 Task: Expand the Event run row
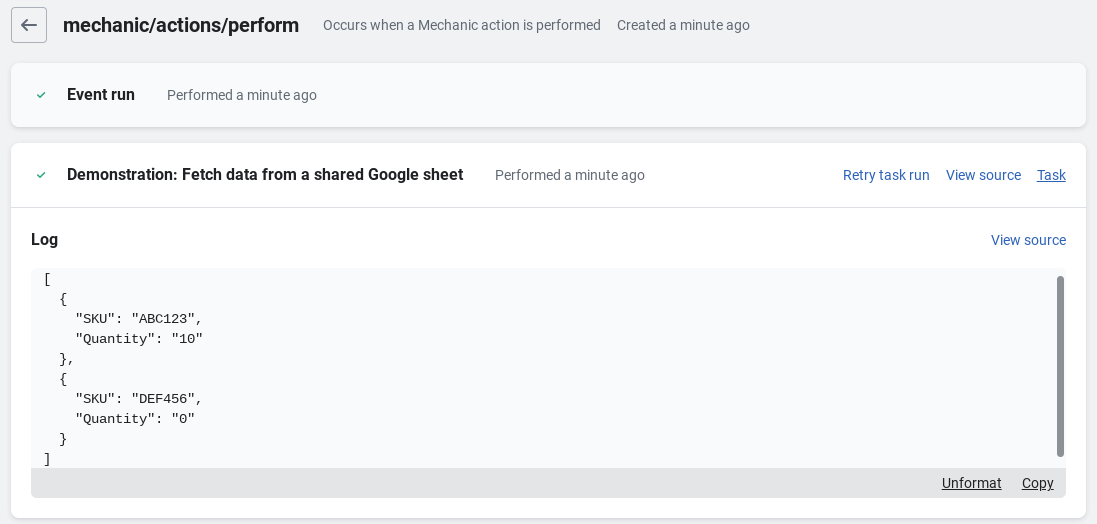point(101,95)
